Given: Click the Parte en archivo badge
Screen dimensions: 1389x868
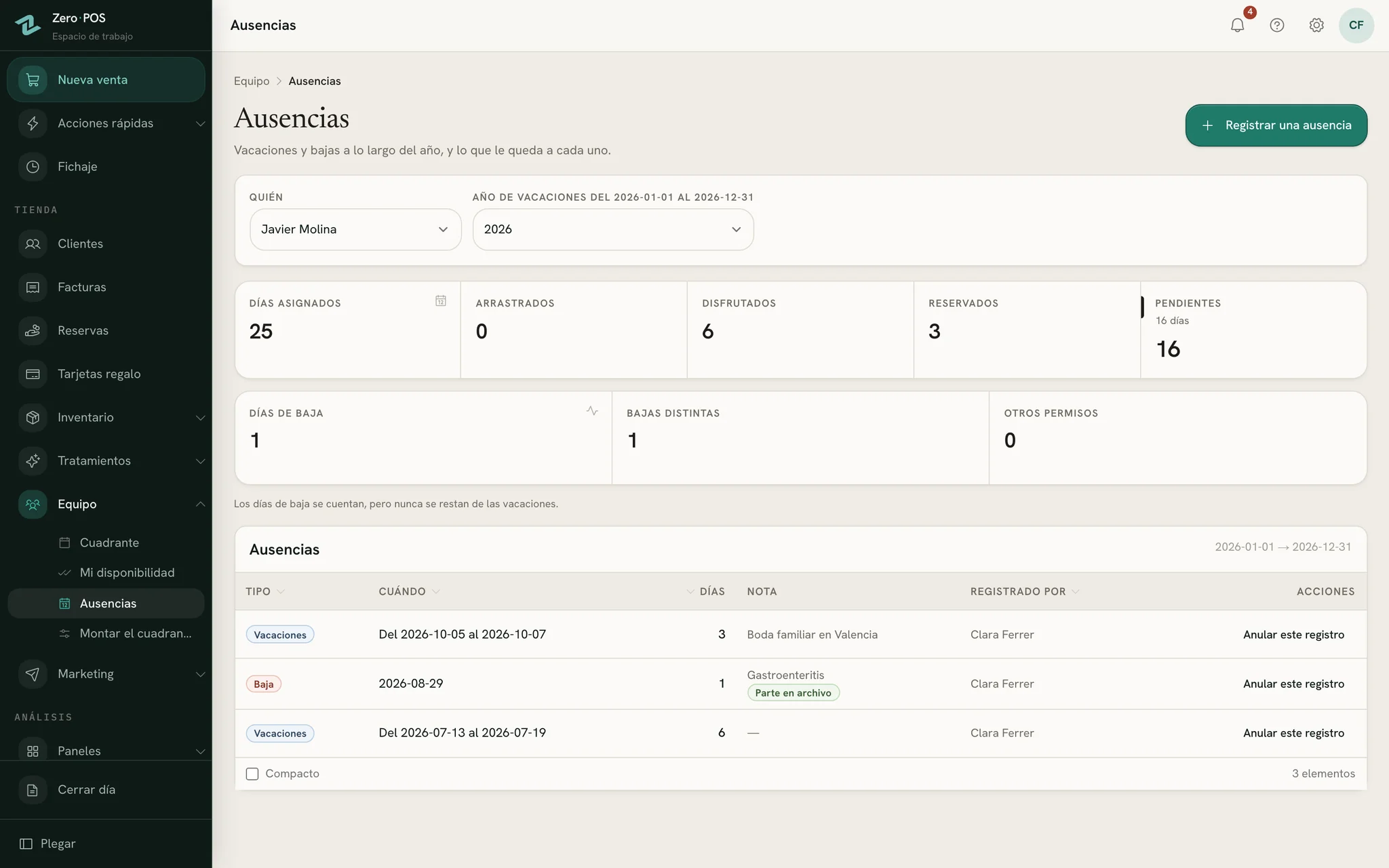Looking at the screenshot, I should (793, 693).
